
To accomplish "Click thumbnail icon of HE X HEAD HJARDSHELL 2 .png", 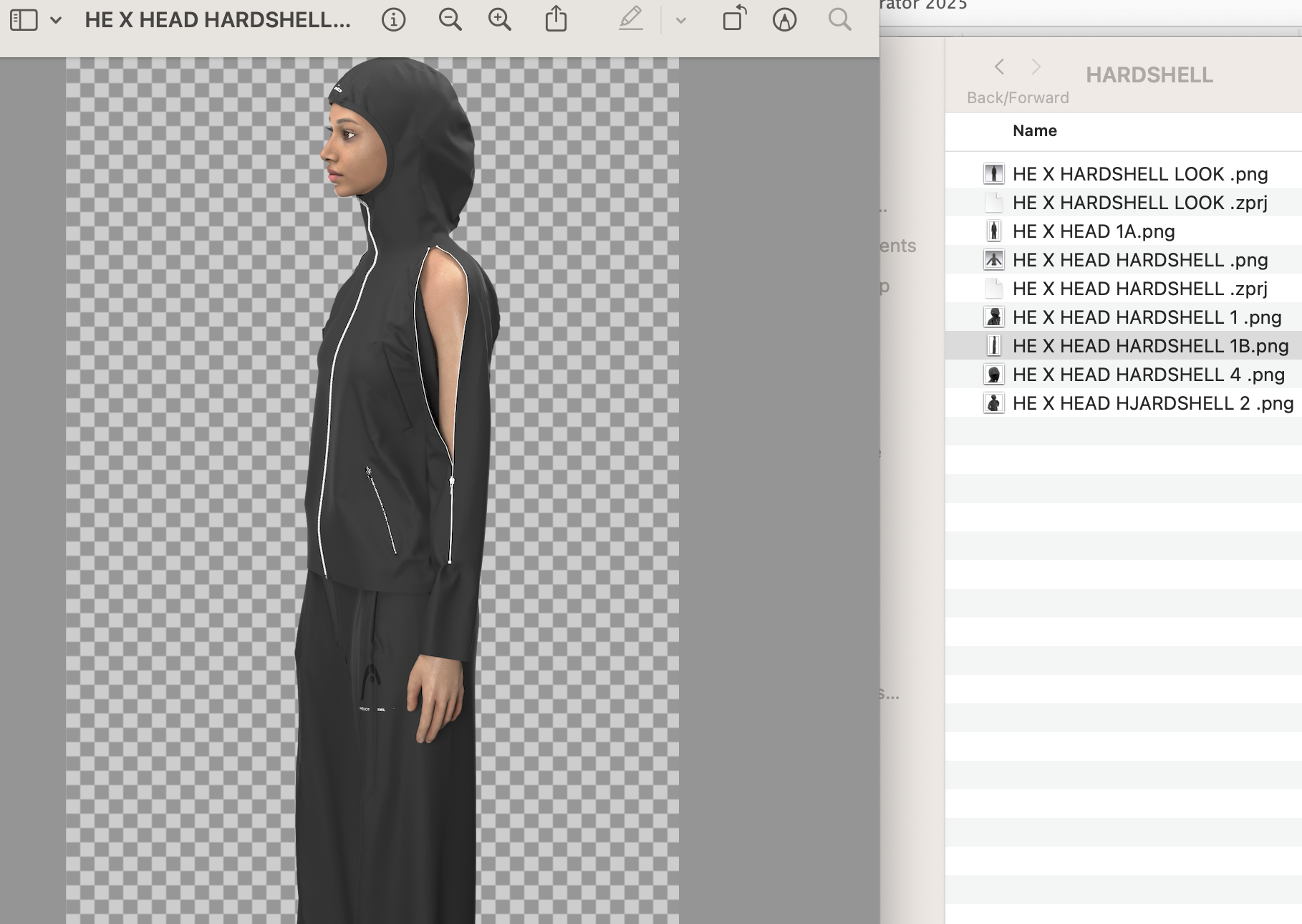I will point(993,403).
